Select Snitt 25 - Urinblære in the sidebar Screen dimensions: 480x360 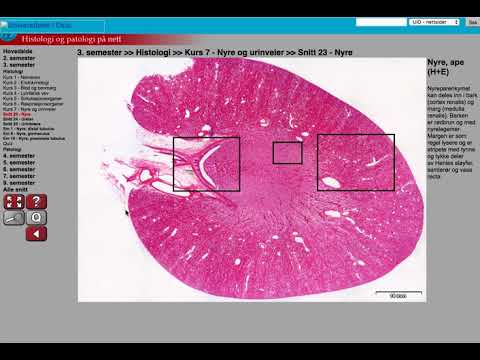coord(22,124)
